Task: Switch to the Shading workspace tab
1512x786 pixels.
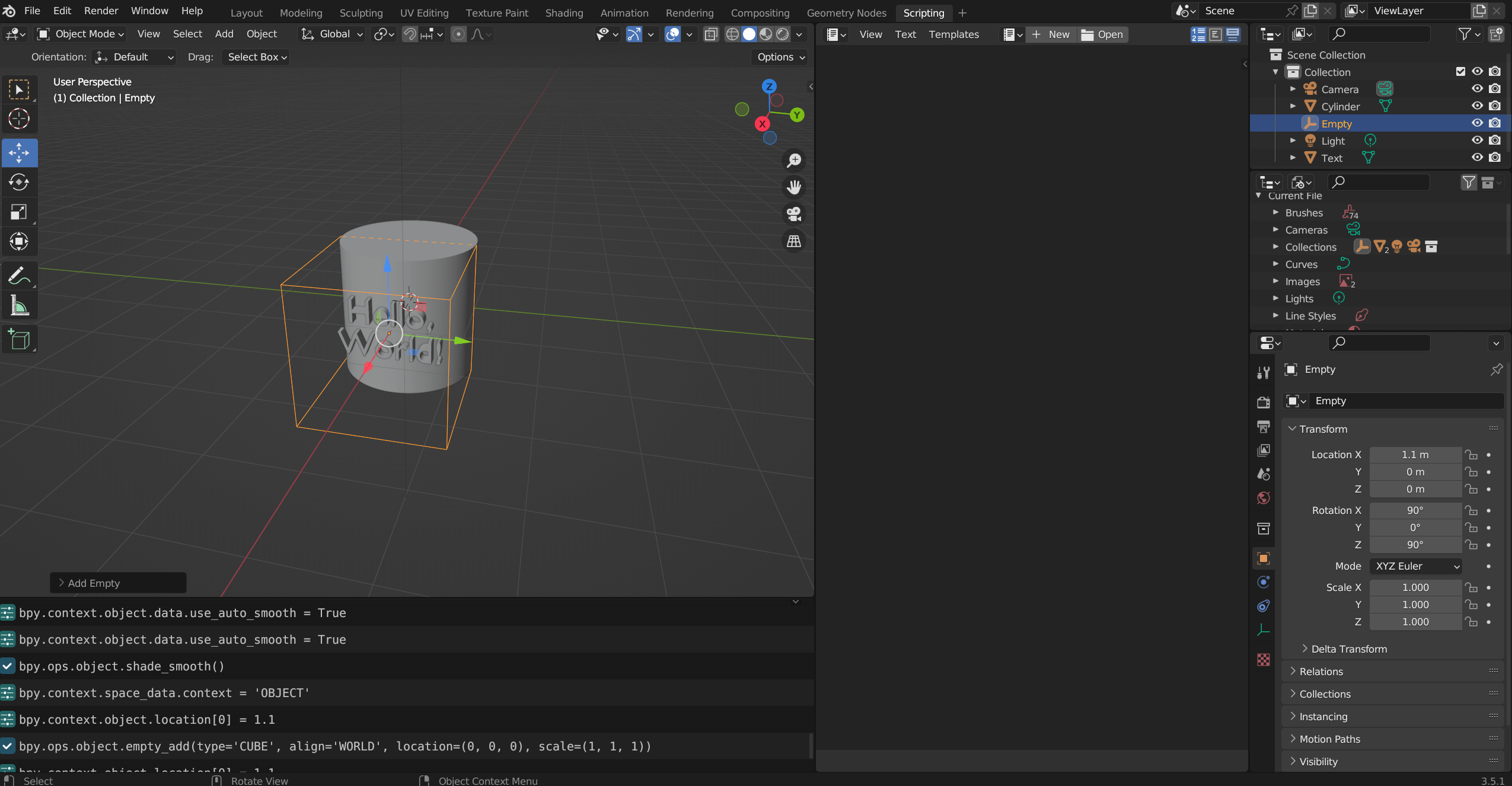Action: (564, 12)
